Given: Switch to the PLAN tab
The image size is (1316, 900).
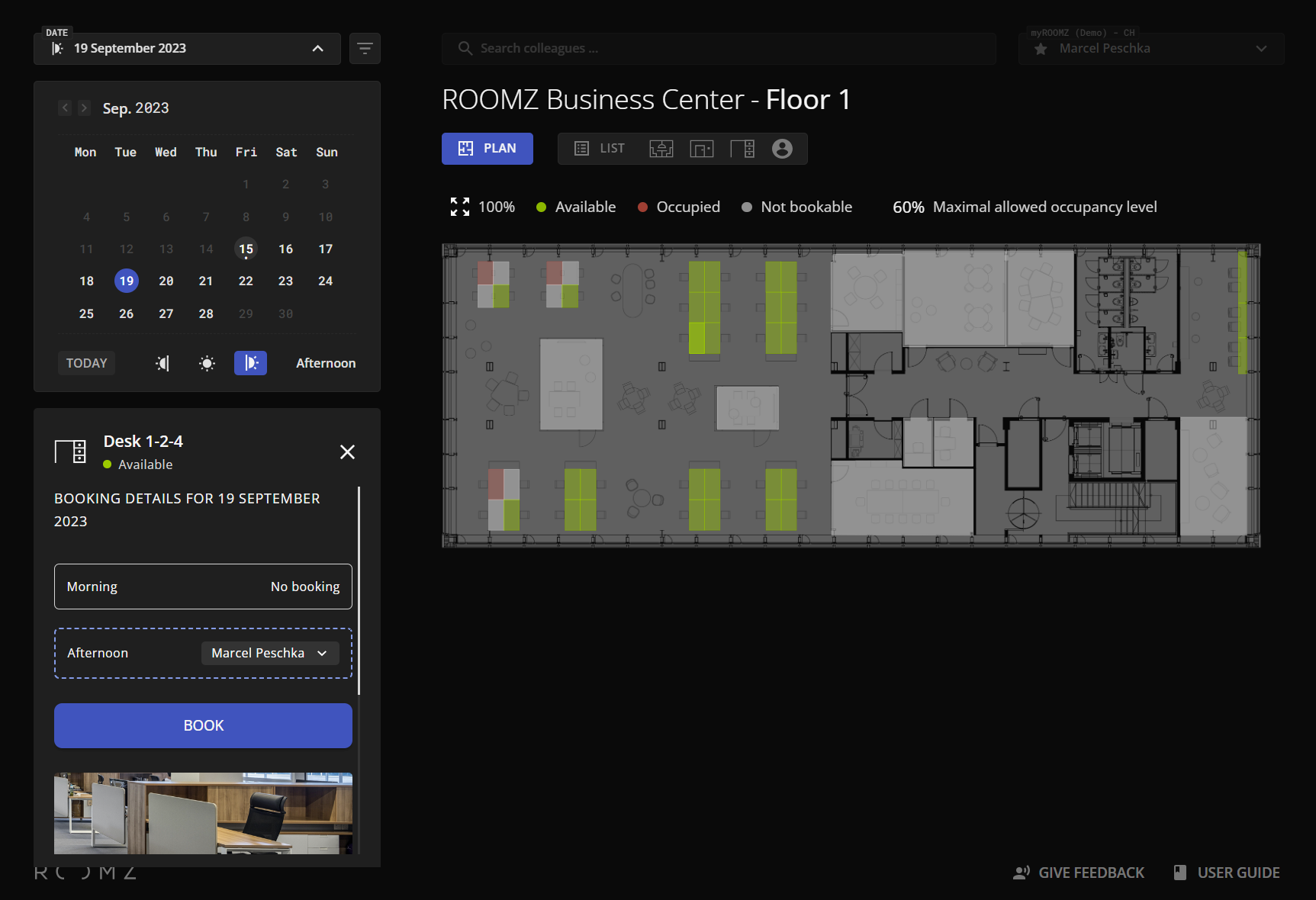Looking at the screenshot, I should click(x=487, y=149).
